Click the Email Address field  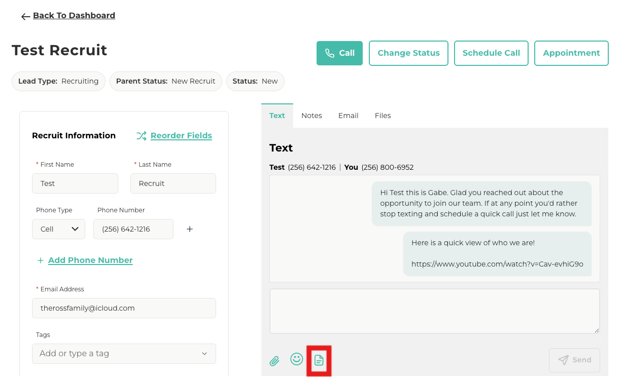tap(124, 308)
